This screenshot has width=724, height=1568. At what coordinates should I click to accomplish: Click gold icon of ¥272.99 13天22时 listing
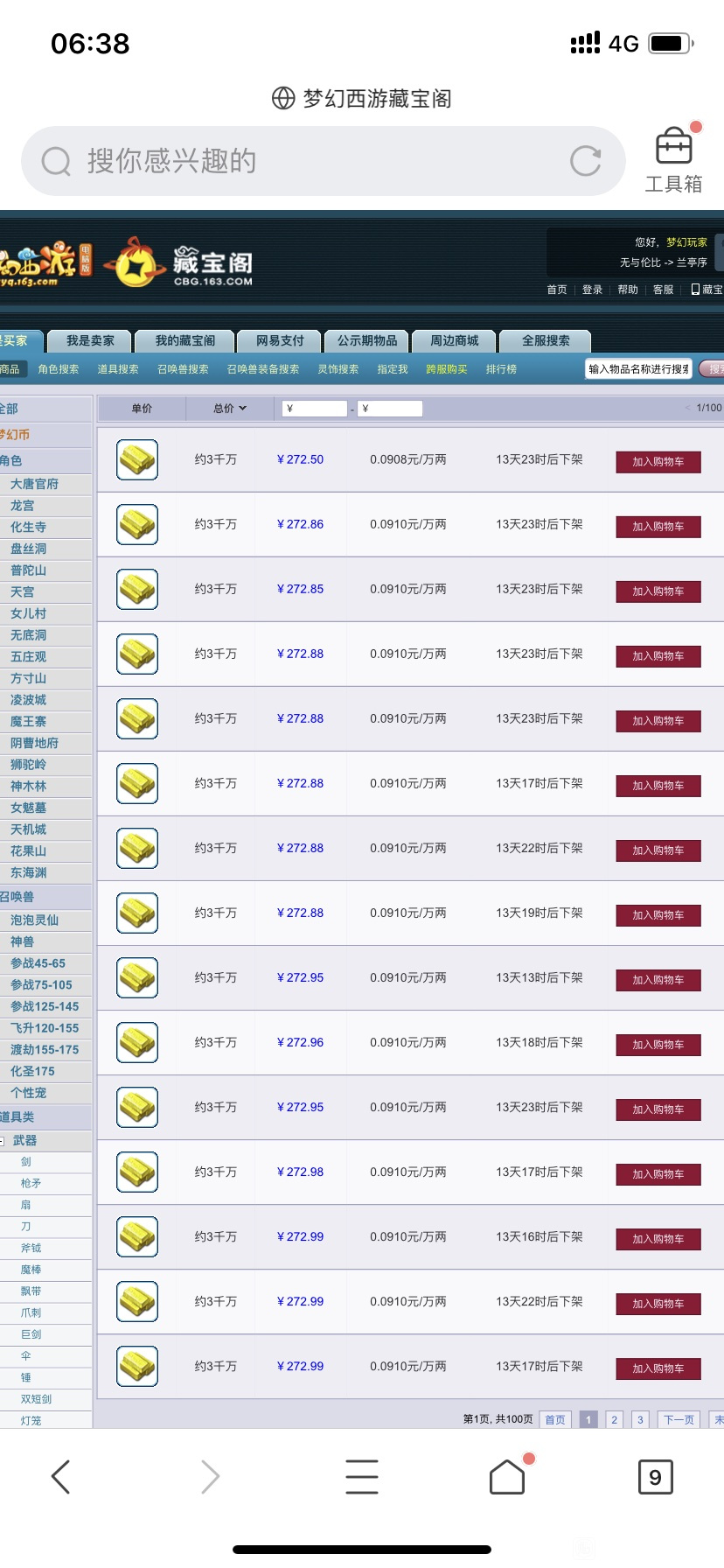(137, 1301)
